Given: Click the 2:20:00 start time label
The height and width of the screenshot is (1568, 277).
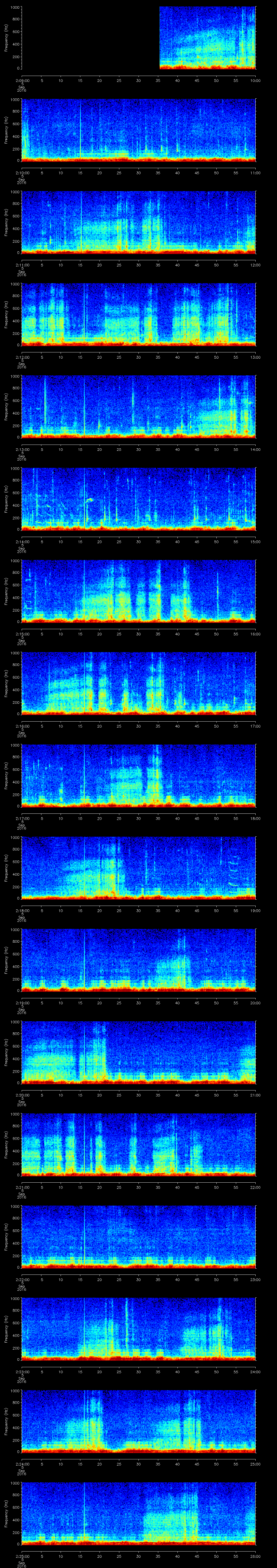Looking at the screenshot, I should coord(22,1095).
